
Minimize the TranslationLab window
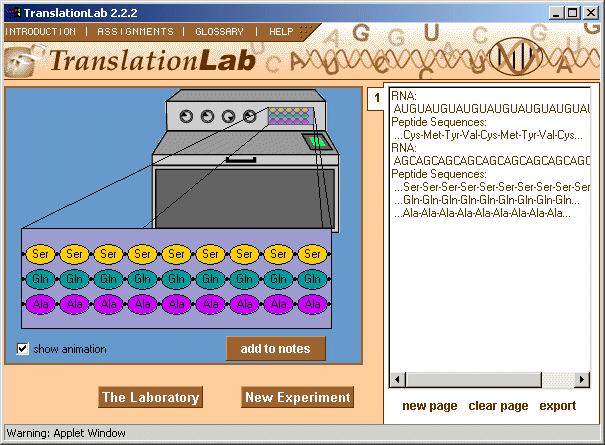556,13
